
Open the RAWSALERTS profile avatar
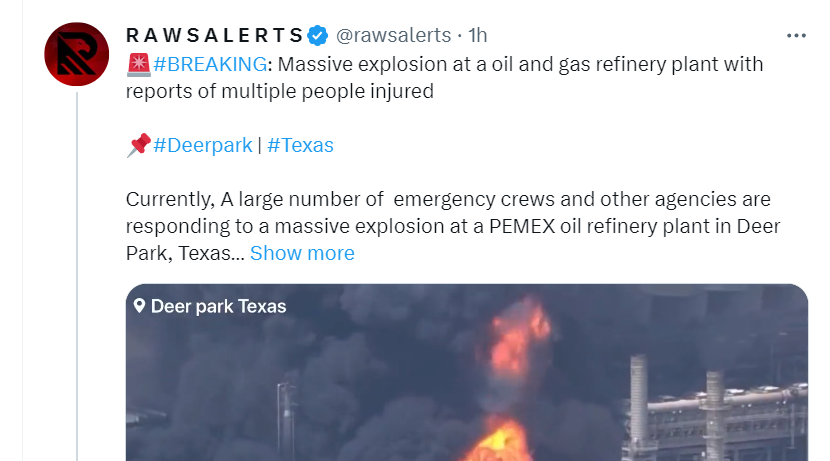[x=77, y=54]
